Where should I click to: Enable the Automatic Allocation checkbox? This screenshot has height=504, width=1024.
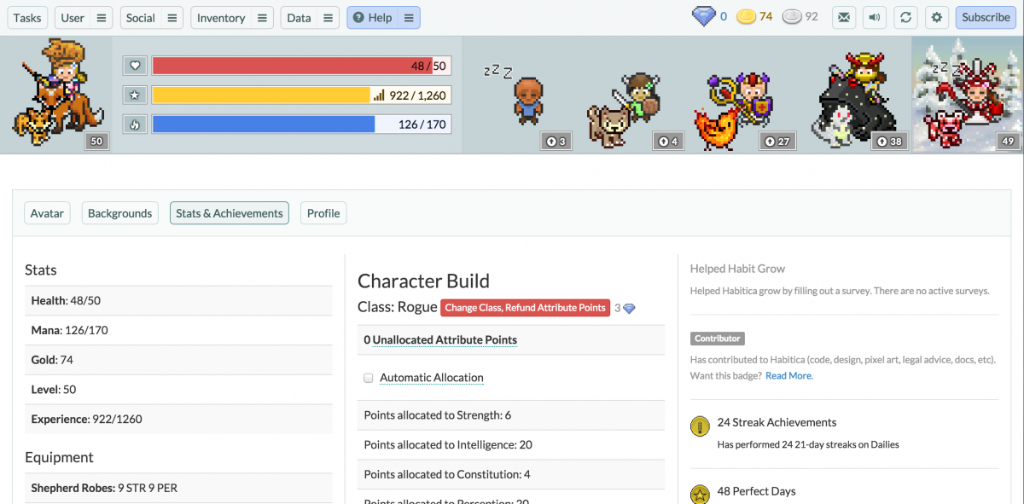click(x=368, y=378)
